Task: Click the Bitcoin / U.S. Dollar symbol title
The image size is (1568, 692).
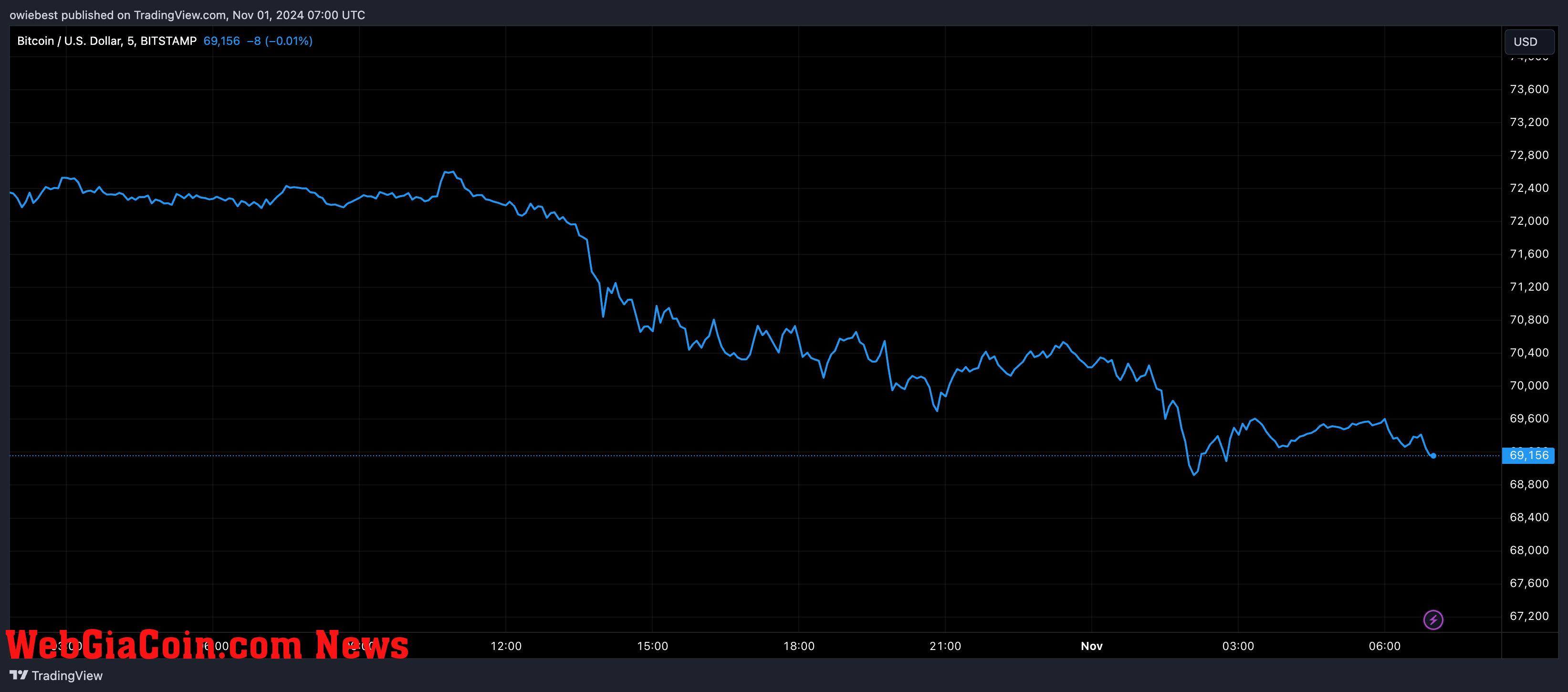Action: [x=106, y=41]
